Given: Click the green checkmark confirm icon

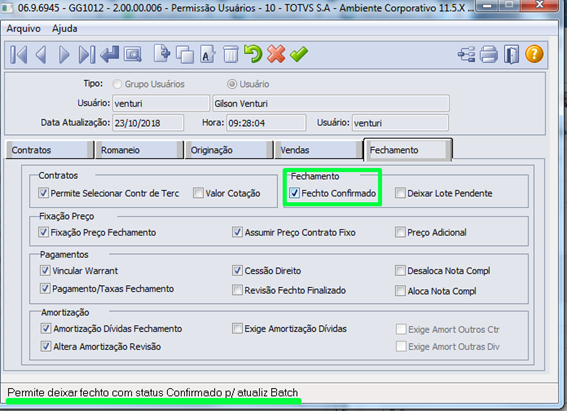Looking at the screenshot, I should [299, 54].
